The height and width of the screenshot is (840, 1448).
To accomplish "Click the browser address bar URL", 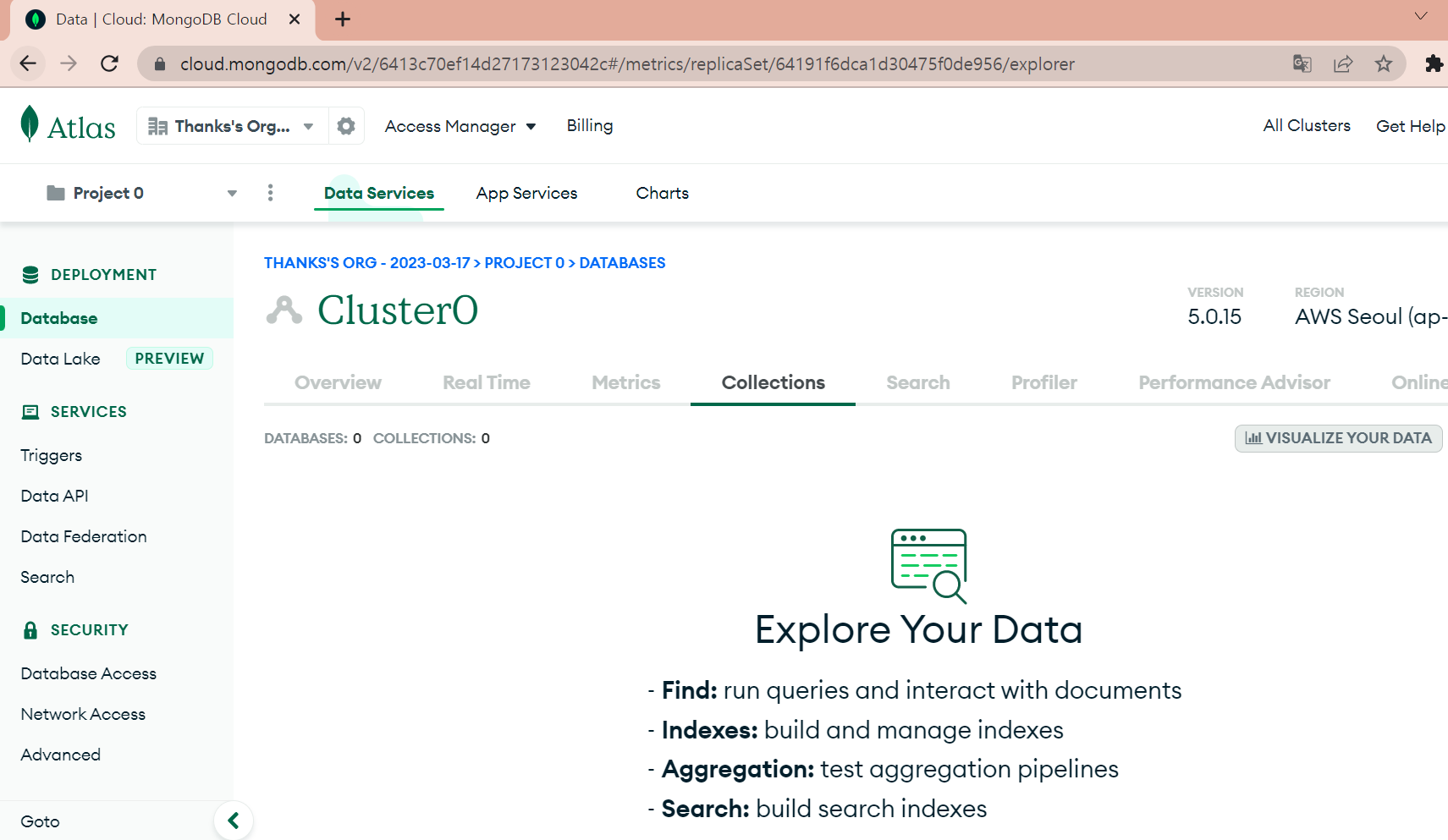I will pos(627,64).
